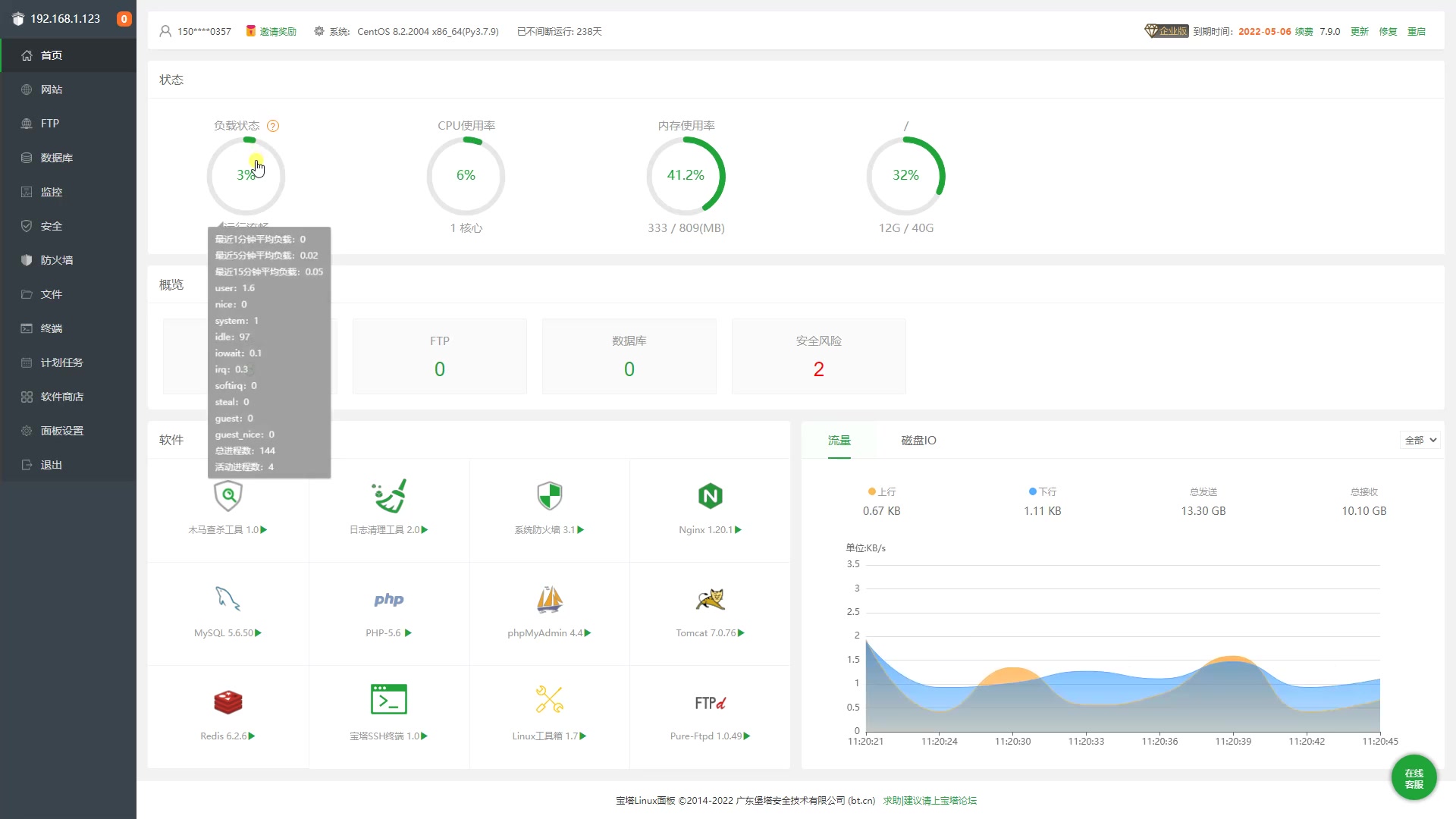Click the 内存使用率 circular gauge
This screenshot has width=1456, height=819.
(x=686, y=175)
